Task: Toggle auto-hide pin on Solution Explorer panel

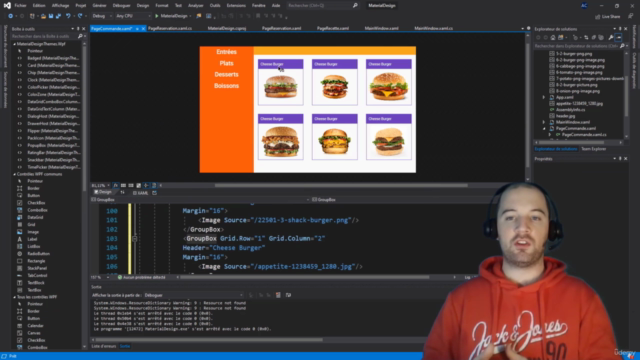Action: (x=620, y=29)
